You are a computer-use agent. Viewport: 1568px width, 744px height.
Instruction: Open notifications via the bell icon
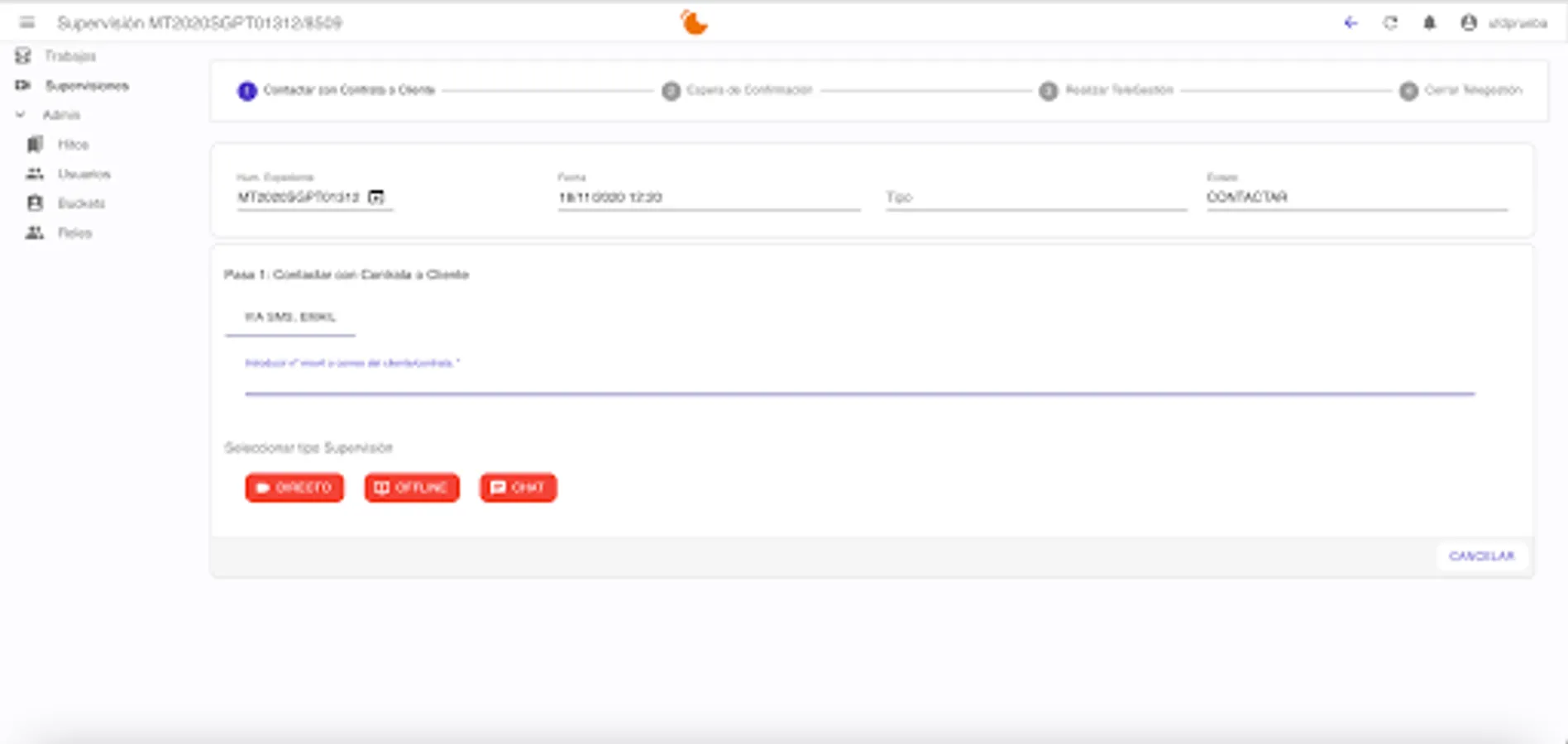pos(1430,23)
